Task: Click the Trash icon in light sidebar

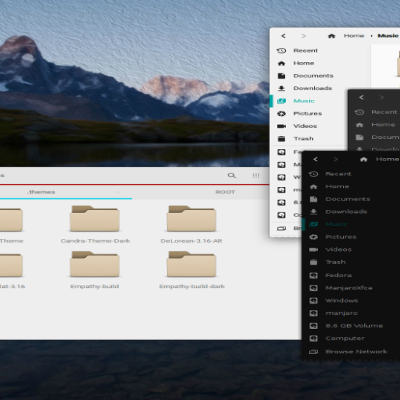Action: 281,139
